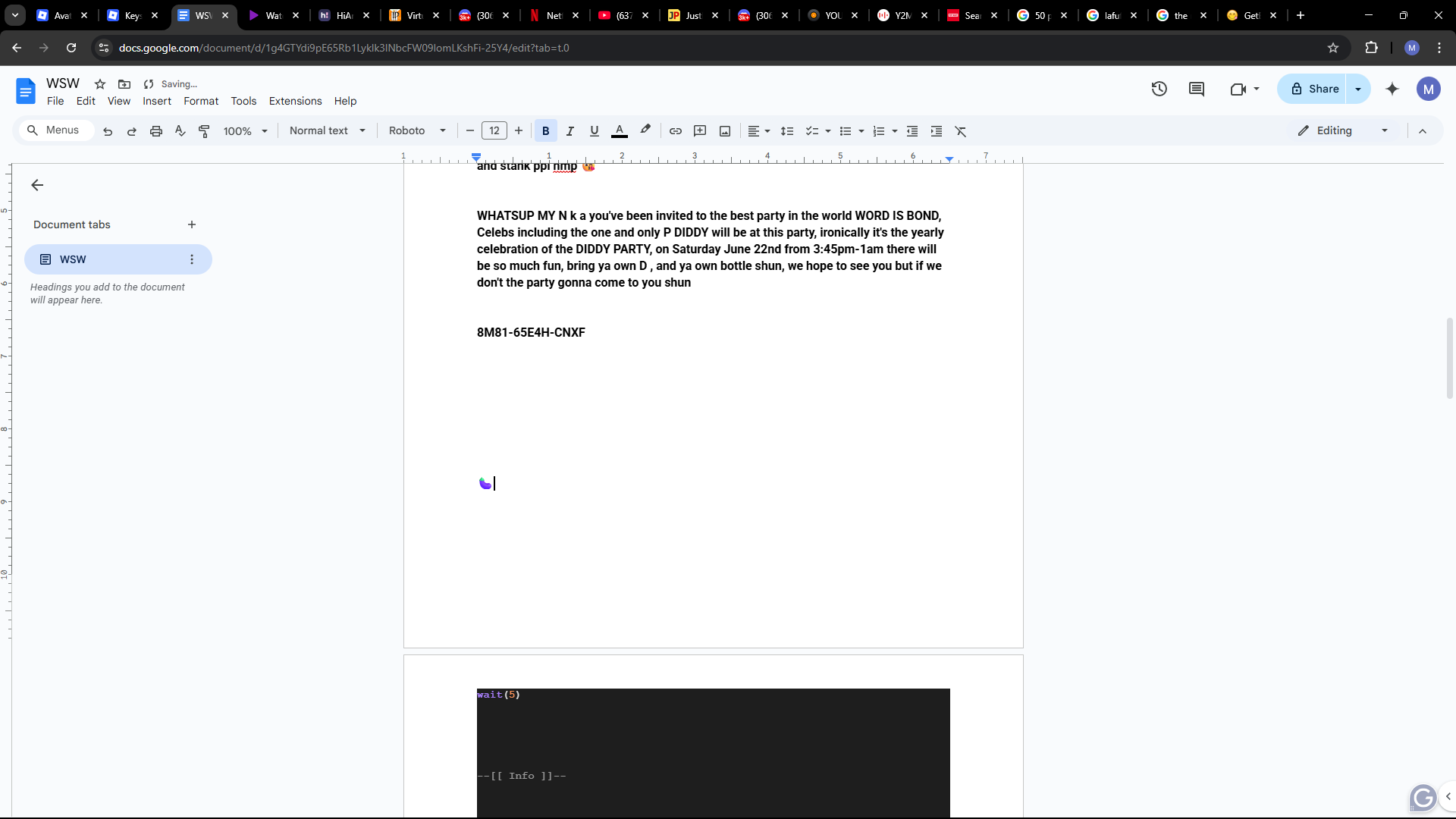Bookmark this page with star icon
The image size is (1456, 819).
tap(1333, 48)
